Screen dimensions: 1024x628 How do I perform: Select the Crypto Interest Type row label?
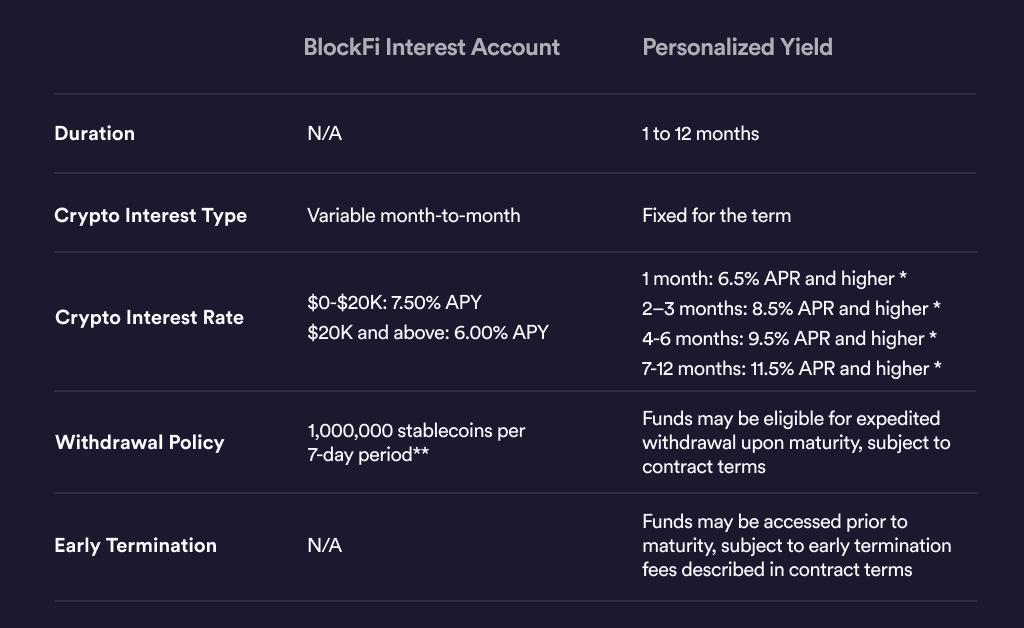tap(150, 215)
